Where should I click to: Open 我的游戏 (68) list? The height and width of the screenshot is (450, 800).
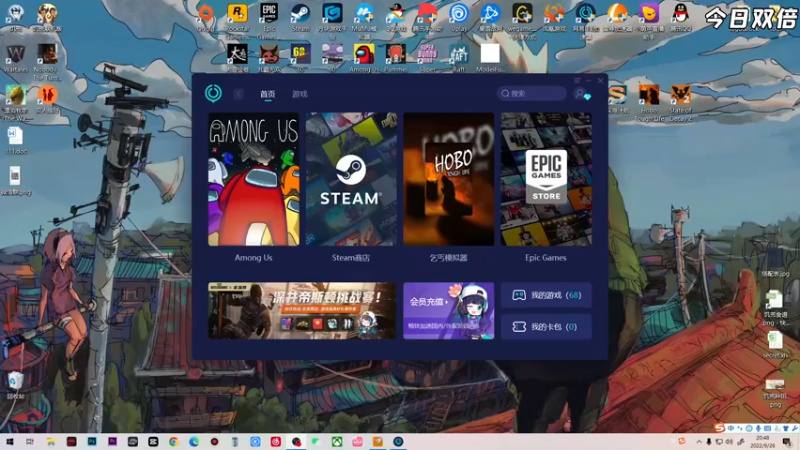(x=546, y=295)
